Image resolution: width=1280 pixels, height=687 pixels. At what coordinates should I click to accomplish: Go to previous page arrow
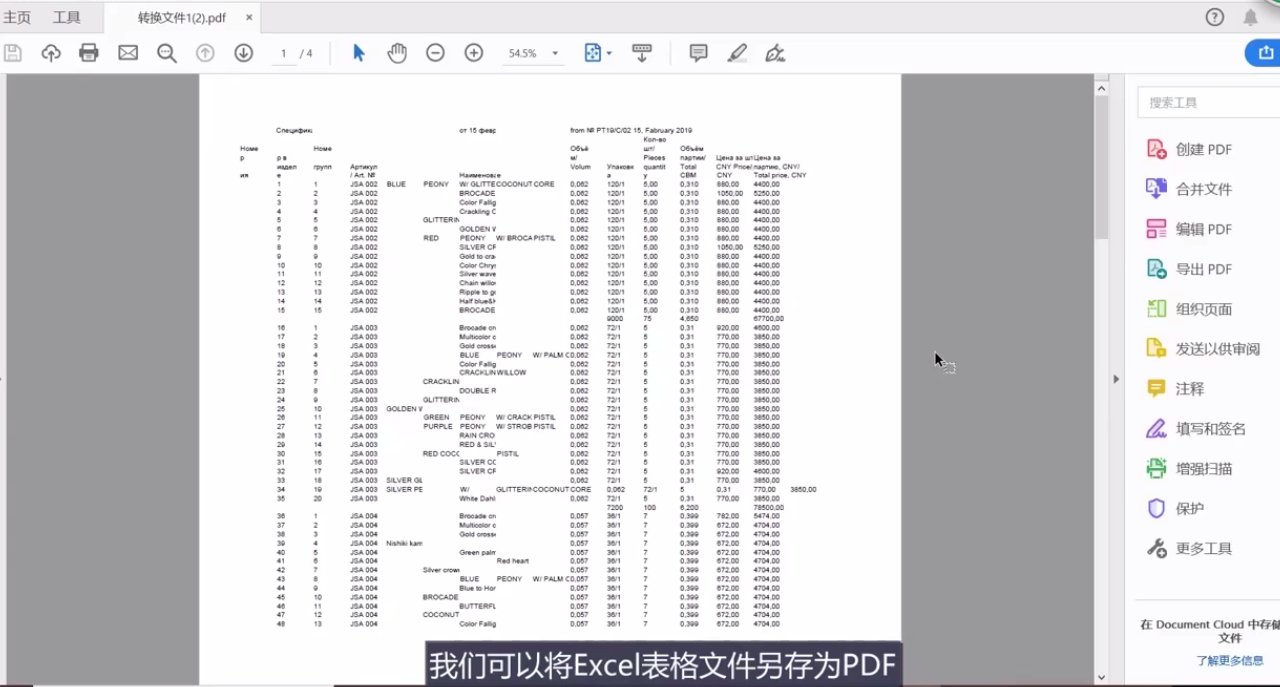[205, 53]
